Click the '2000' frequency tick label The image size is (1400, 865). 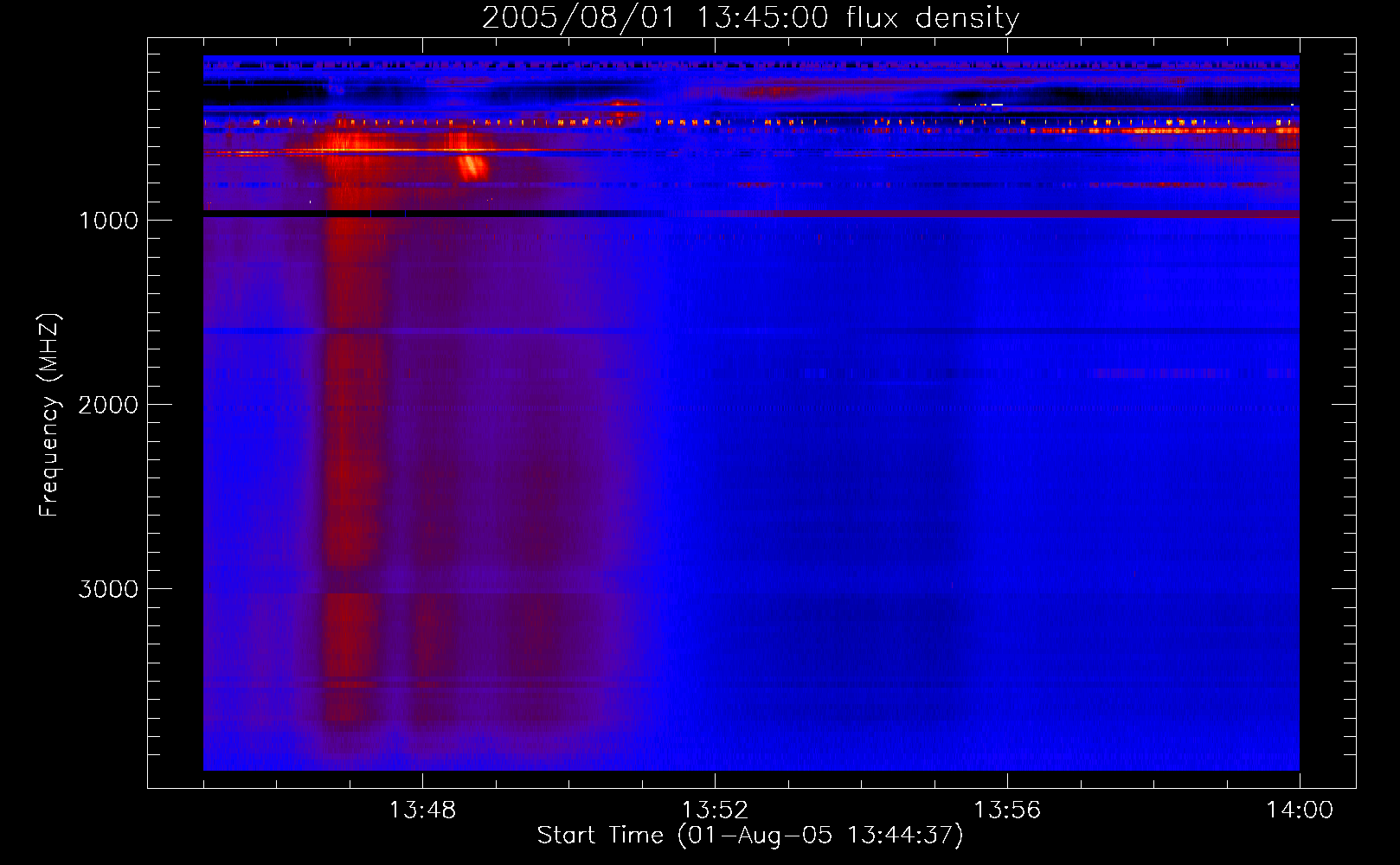pos(108,405)
